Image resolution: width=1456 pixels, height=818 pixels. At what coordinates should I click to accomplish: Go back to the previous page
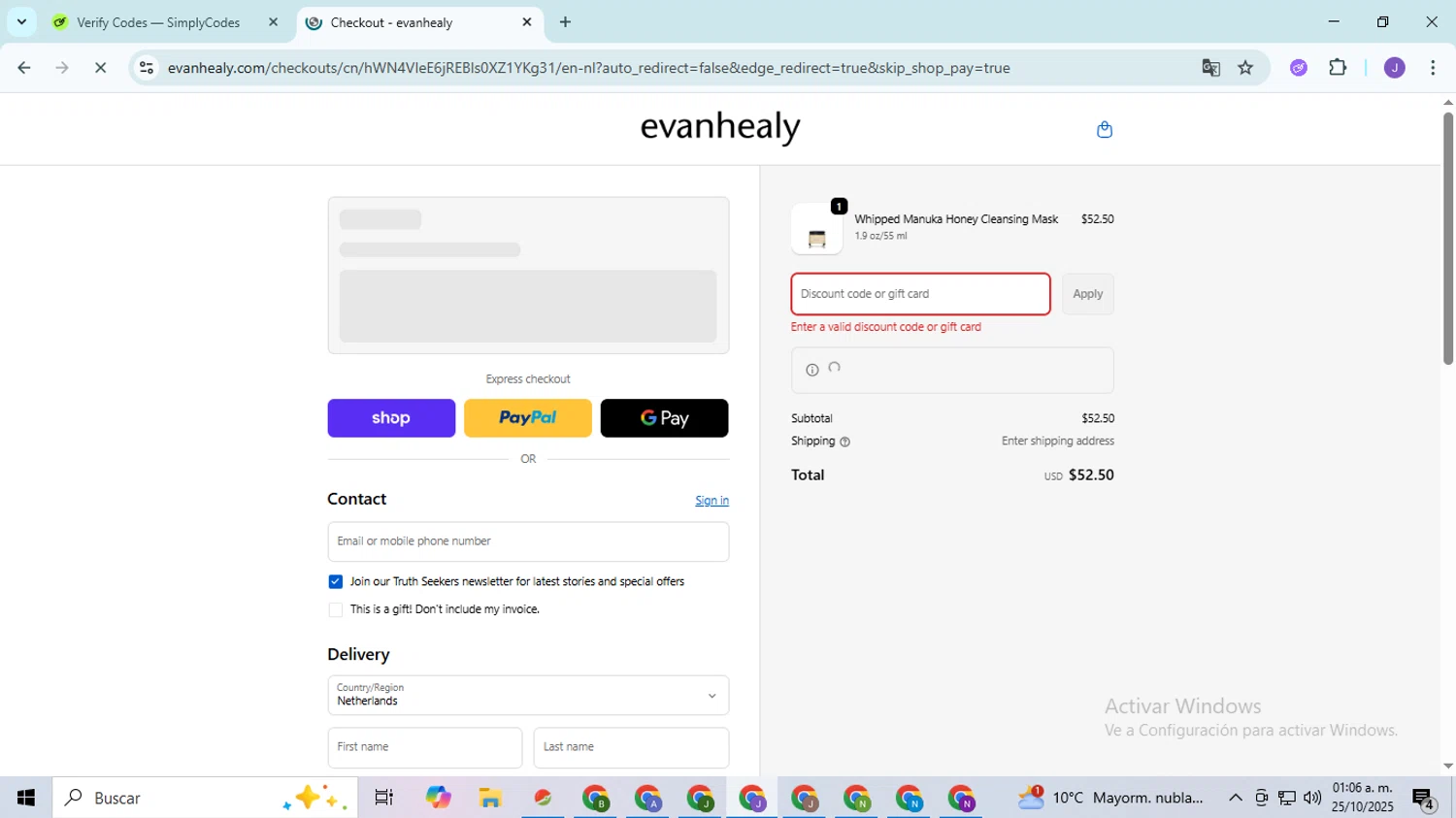click(x=24, y=68)
